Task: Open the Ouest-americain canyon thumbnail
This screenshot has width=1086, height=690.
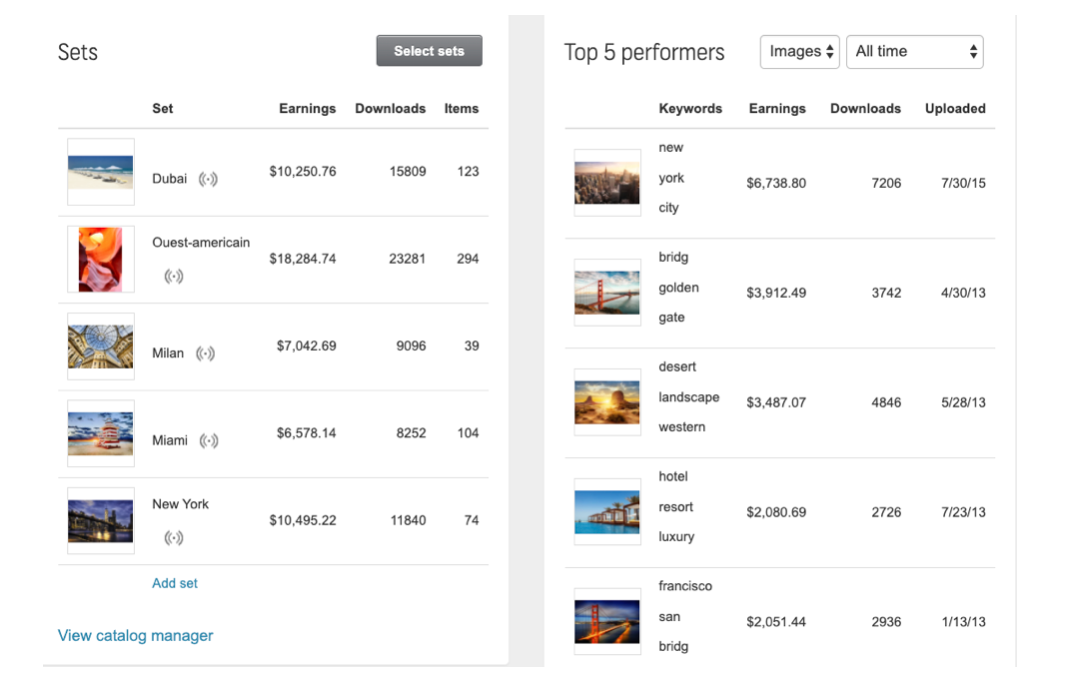Action: 101,259
